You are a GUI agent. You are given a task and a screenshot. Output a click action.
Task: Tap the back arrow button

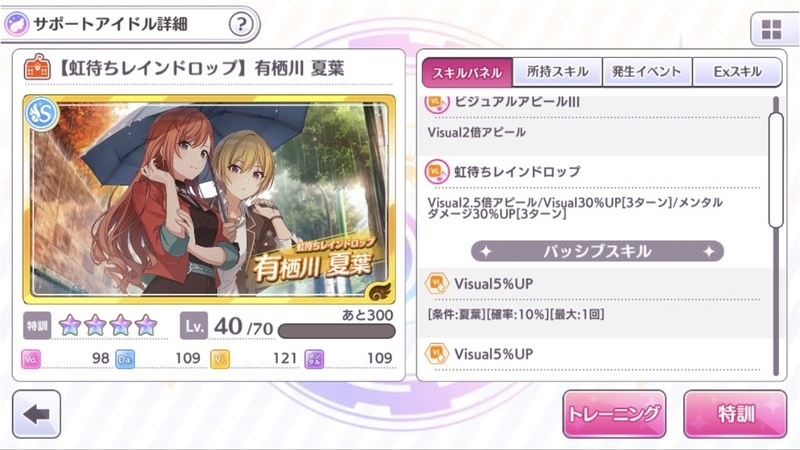36,414
